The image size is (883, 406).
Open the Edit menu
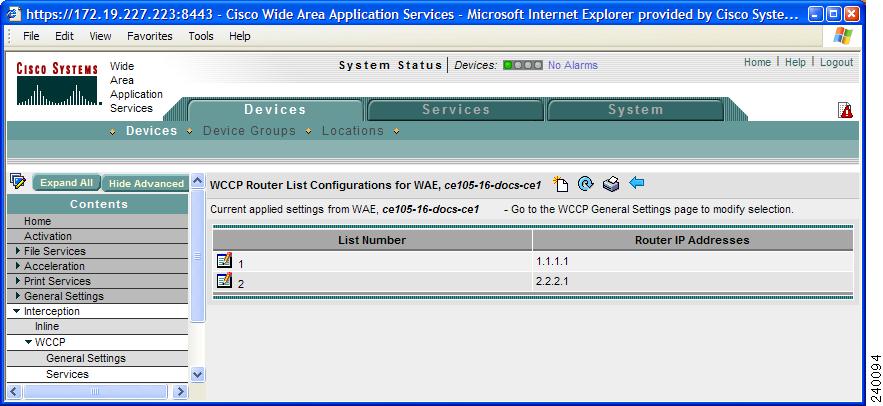coord(64,36)
